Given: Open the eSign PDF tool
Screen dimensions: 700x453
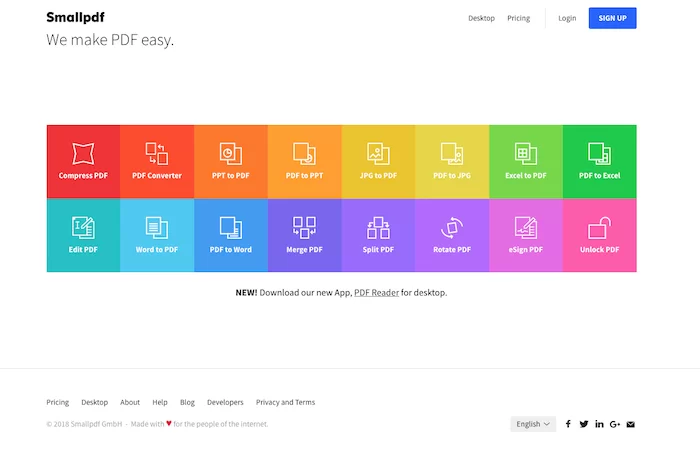Looking at the screenshot, I should click(526, 235).
